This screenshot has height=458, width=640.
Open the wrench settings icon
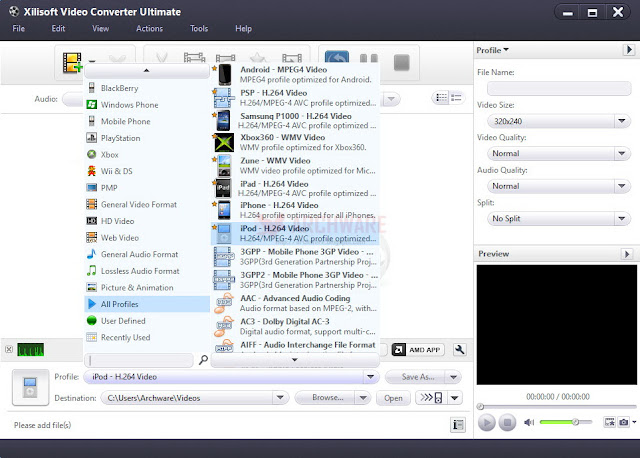tap(460, 350)
